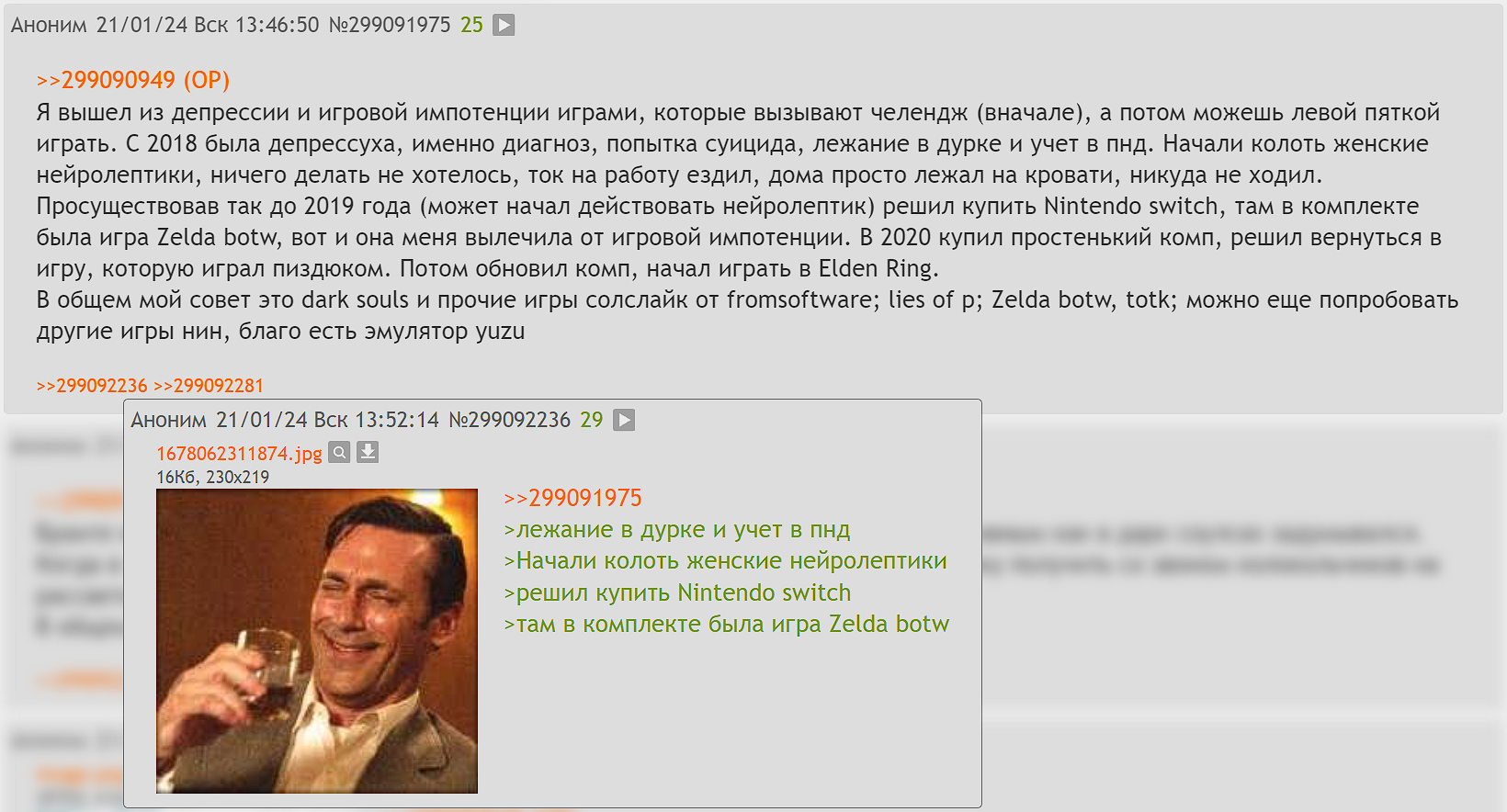Open post menu arrow for post №299091975

[504, 25]
